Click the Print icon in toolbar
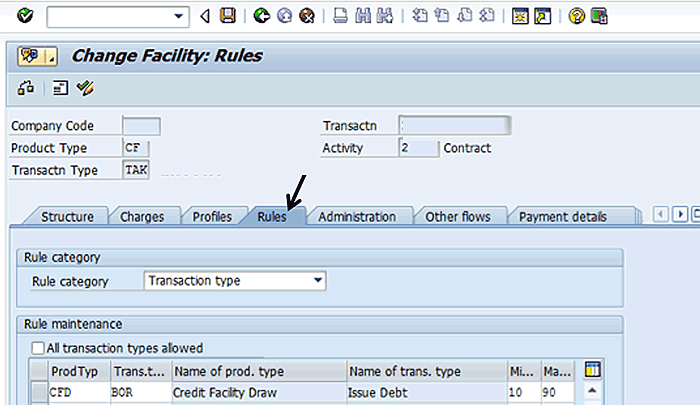 click(340, 16)
